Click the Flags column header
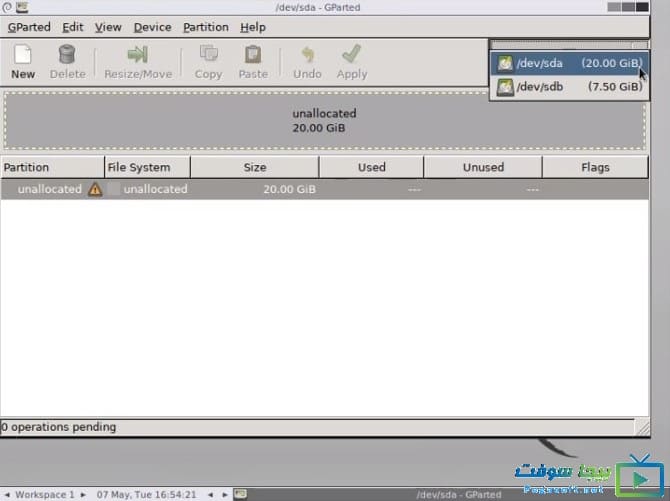This screenshot has width=670, height=501. pos(595,167)
